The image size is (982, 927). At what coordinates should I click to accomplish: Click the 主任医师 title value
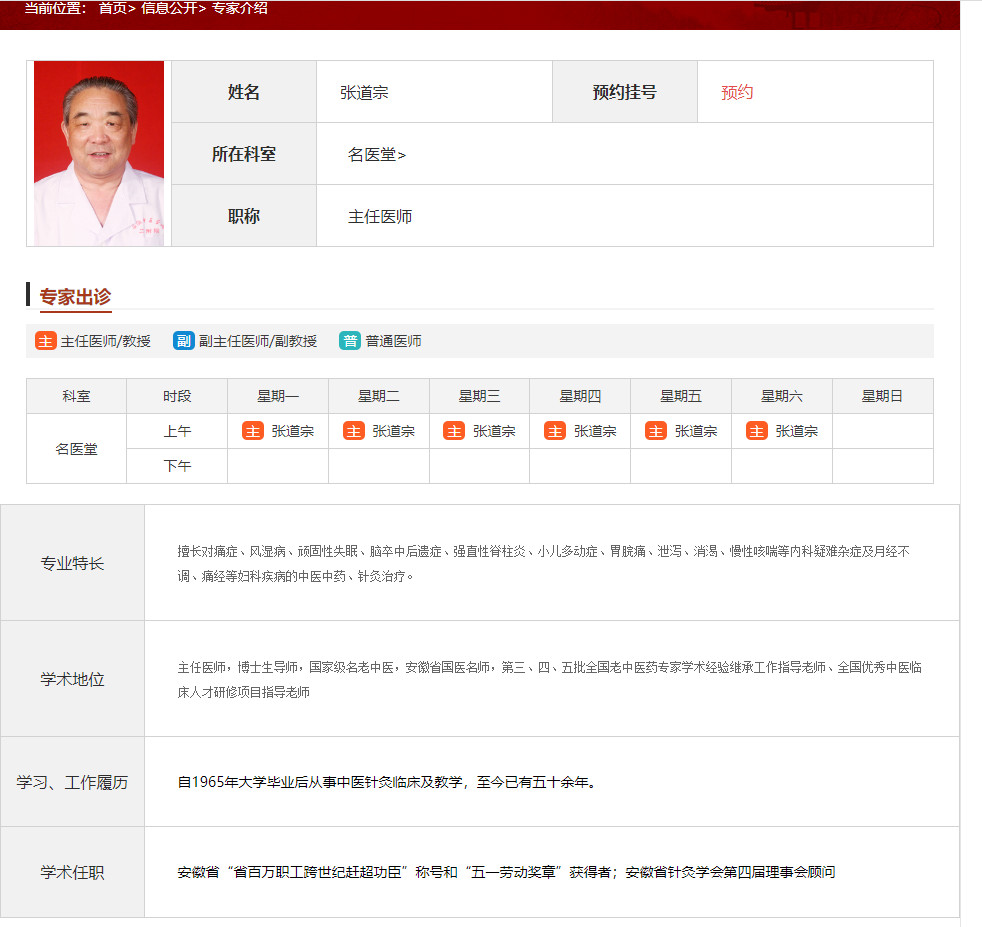(x=380, y=217)
